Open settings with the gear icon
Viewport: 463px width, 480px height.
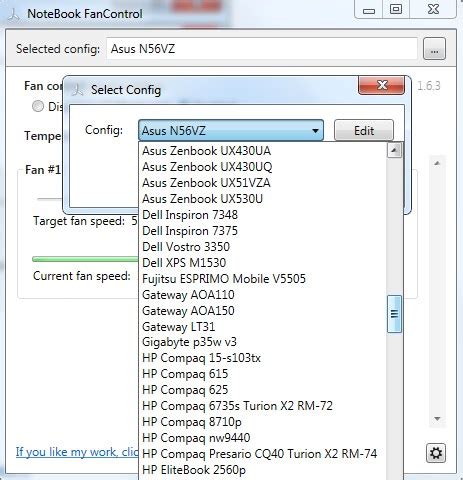[436, 453]
